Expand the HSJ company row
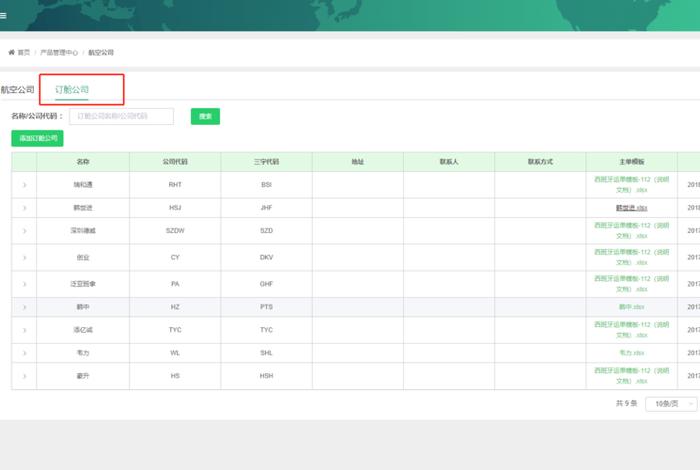This screenshot has height=470, width=700. pyautogui.click(x=24, y=207)
